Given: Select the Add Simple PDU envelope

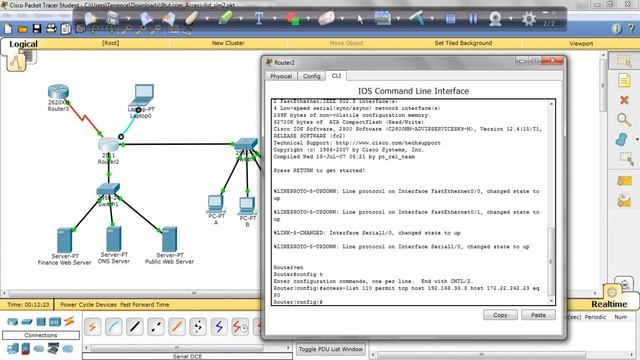Looking at the screenshot, I should [x=624, y=180].
